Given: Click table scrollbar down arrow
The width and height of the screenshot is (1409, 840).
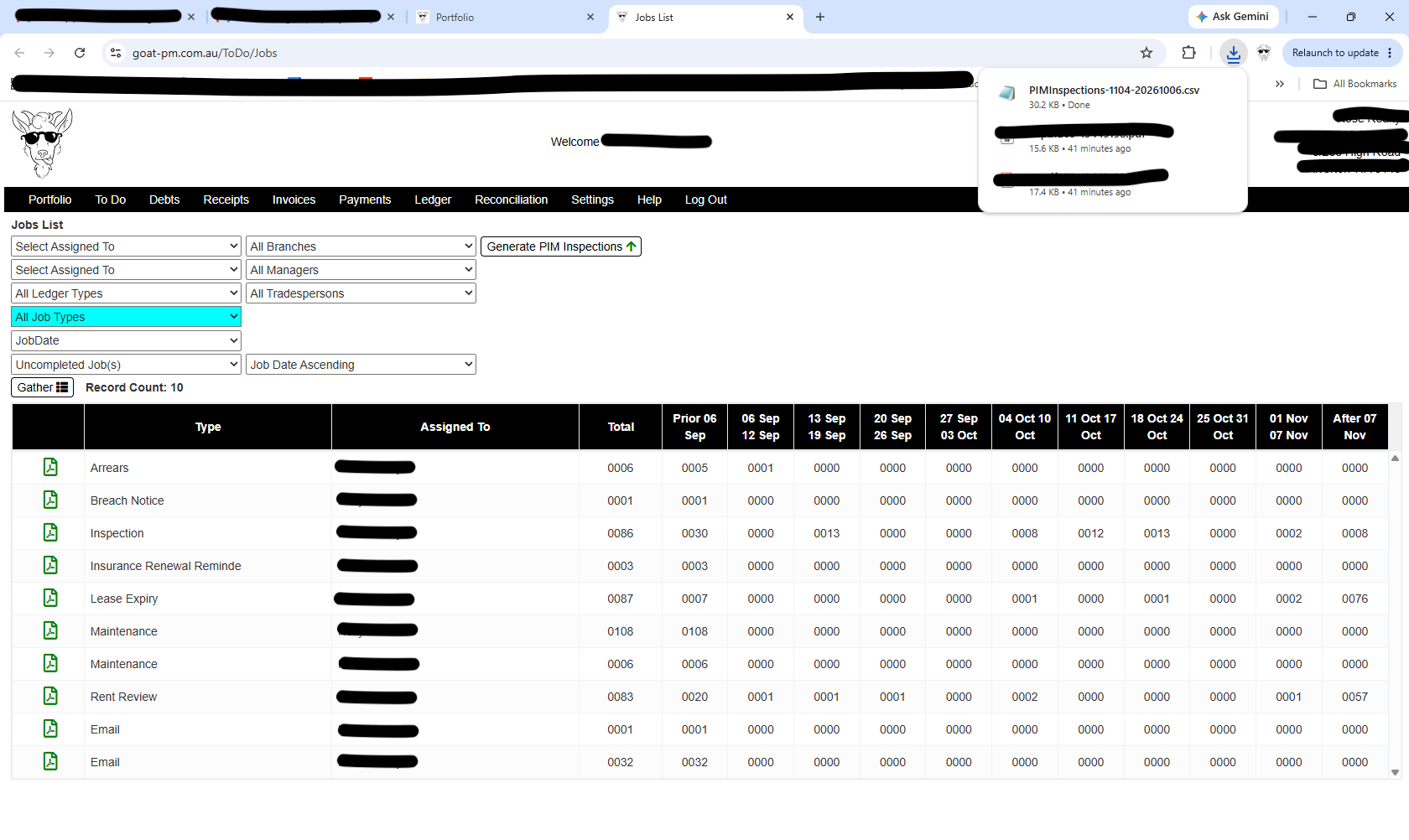Looking at the screenshot, I should point(1396,772).
